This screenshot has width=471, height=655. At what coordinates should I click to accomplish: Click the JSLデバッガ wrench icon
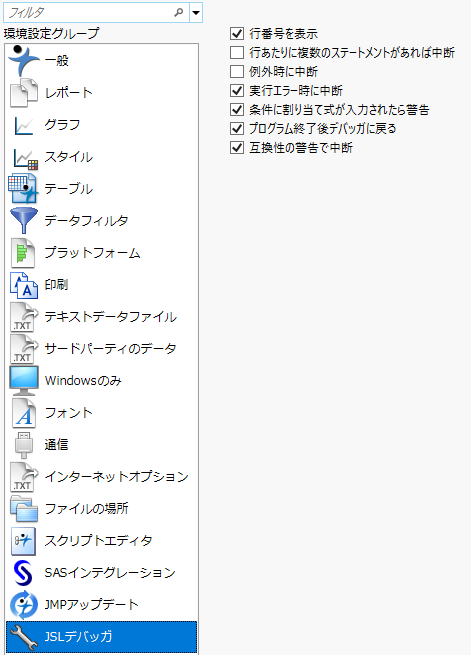pos(24,637)
